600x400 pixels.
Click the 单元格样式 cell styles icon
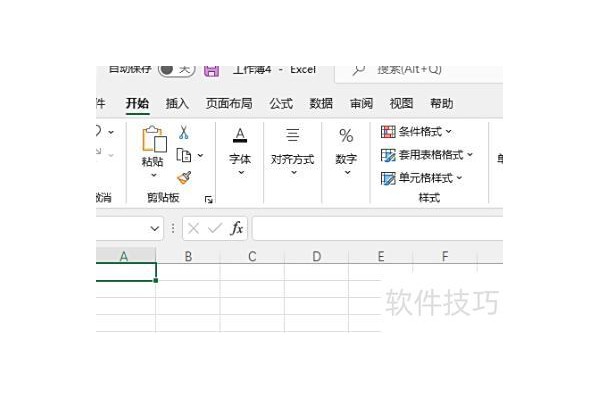[x=388, y=178]
